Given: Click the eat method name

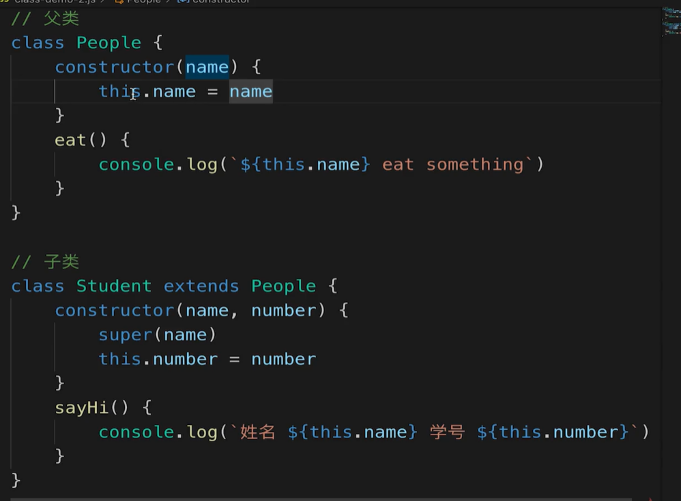Looking at the screenshot, I should (70, 140).
